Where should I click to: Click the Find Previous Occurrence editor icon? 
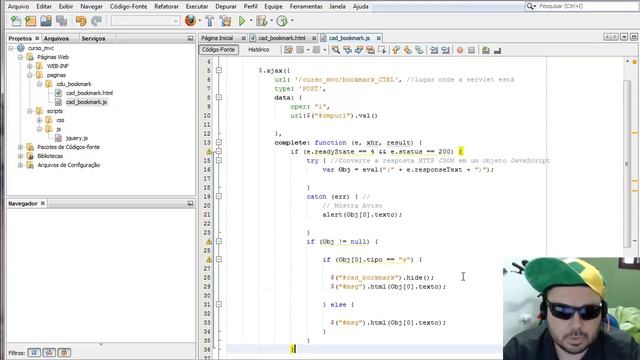click(x=347, y=50)
